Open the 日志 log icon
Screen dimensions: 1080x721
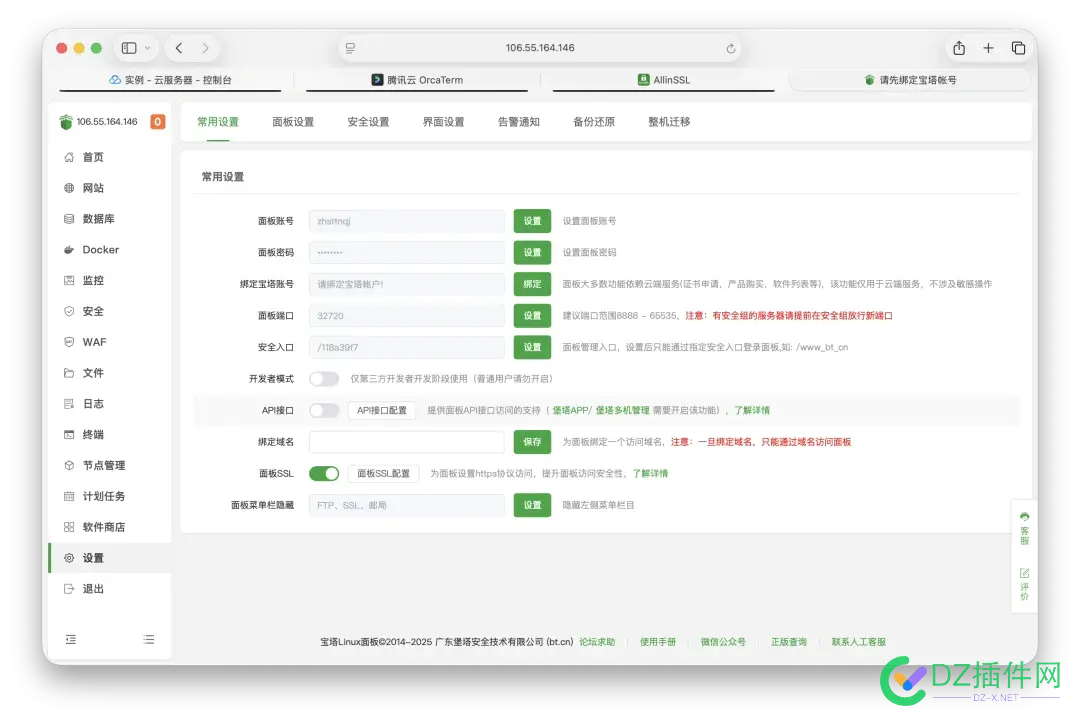click(x=69, y=404)
